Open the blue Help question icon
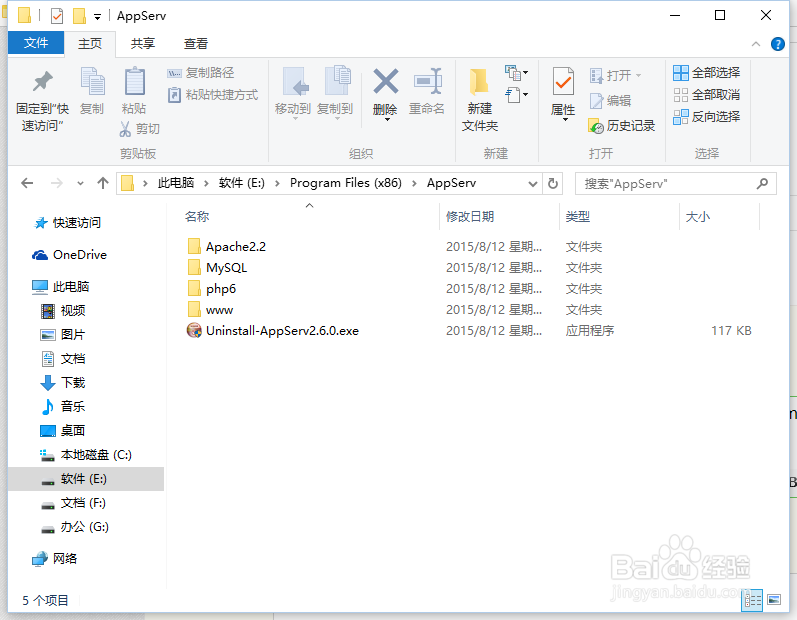Image resolution: width=797 pixels, height=620 pixels. [x=778, y=44]
